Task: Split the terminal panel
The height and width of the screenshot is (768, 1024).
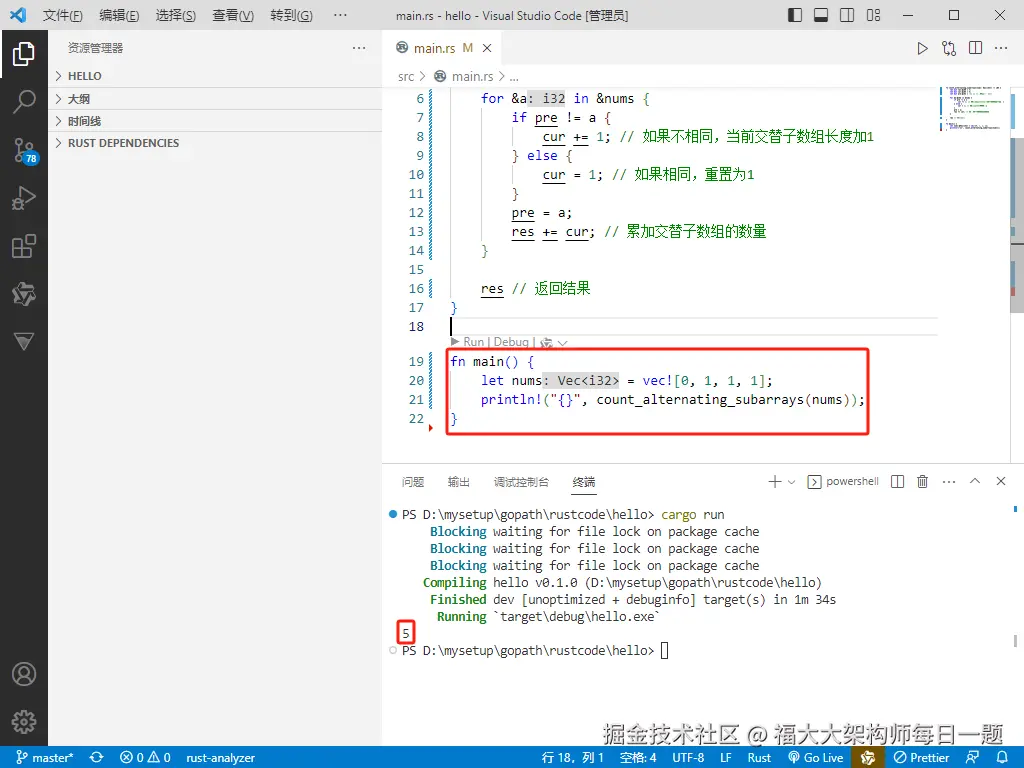Action: click(x=897, y=481)
